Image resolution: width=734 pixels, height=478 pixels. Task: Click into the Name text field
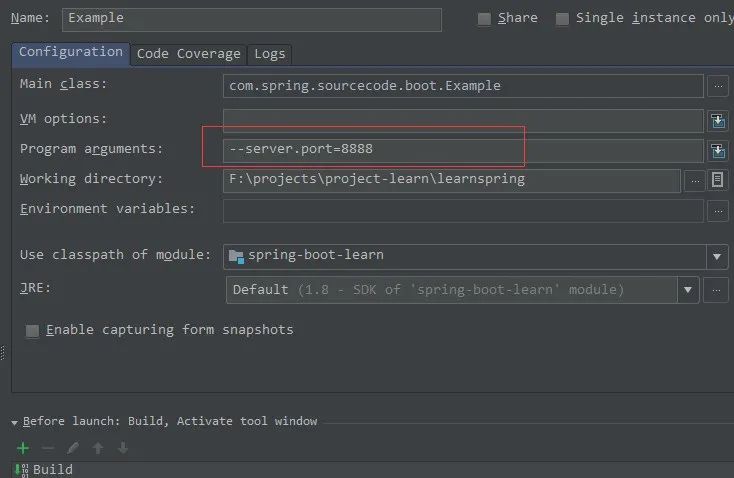251,19
